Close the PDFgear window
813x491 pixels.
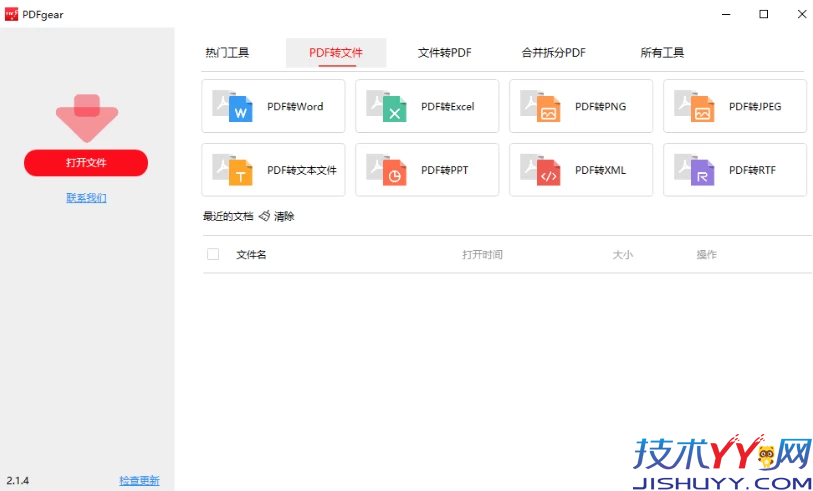(x=802, y=14)
